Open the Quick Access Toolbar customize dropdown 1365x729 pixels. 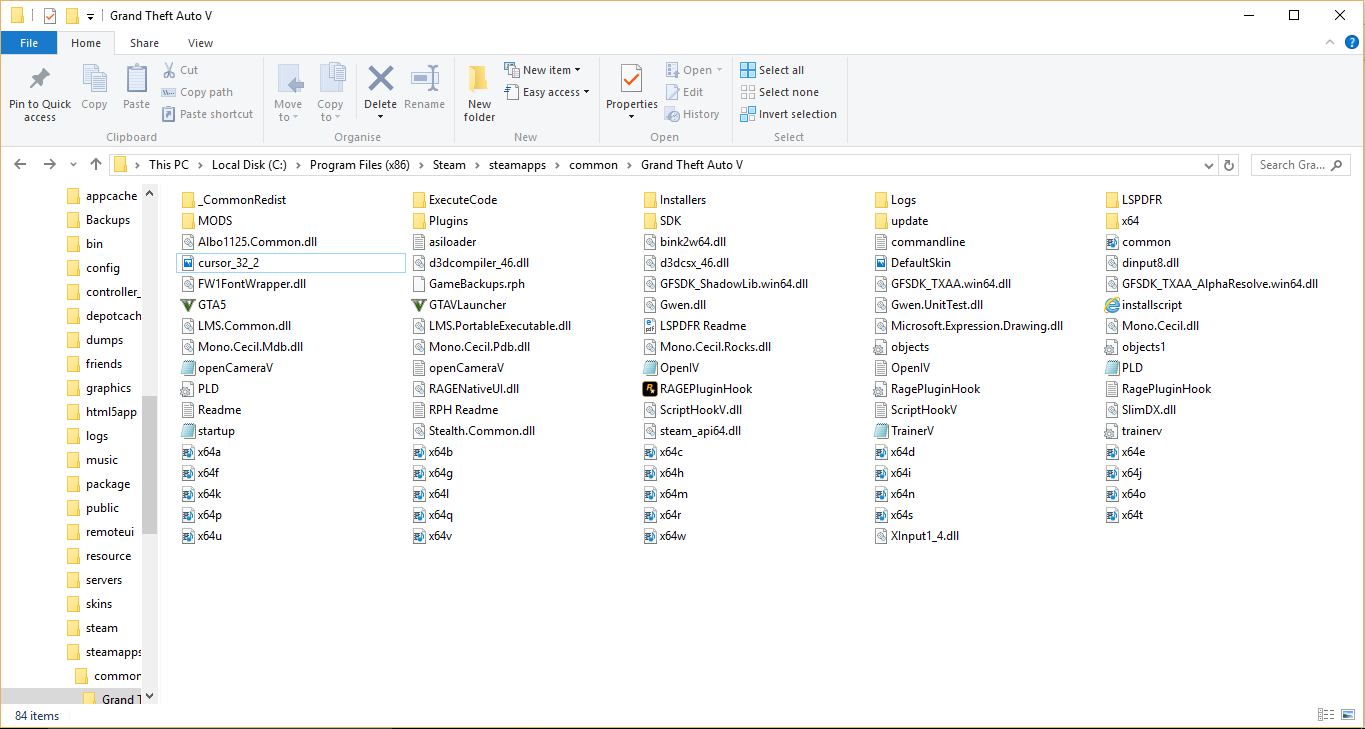91,17
